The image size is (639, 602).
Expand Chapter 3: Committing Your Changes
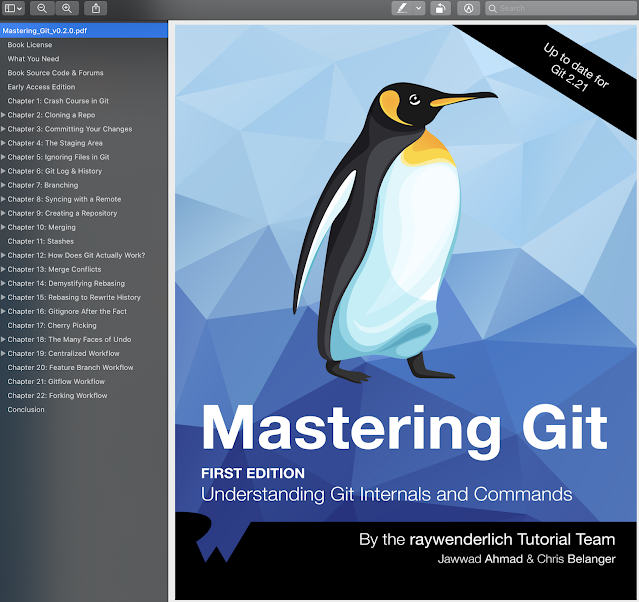pyautogui.click(x=3, y=129)
